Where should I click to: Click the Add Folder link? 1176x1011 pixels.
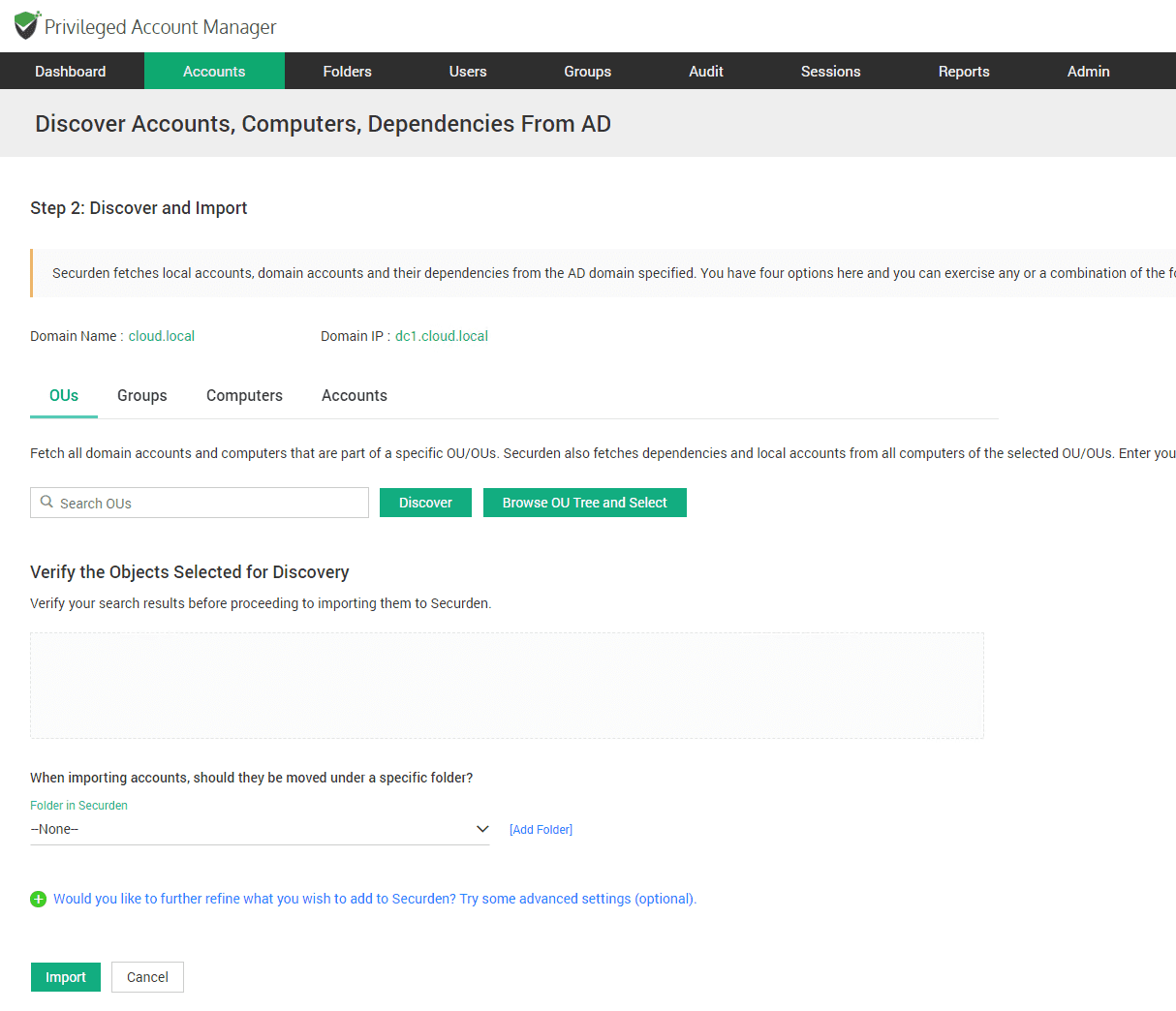[541, 830]
